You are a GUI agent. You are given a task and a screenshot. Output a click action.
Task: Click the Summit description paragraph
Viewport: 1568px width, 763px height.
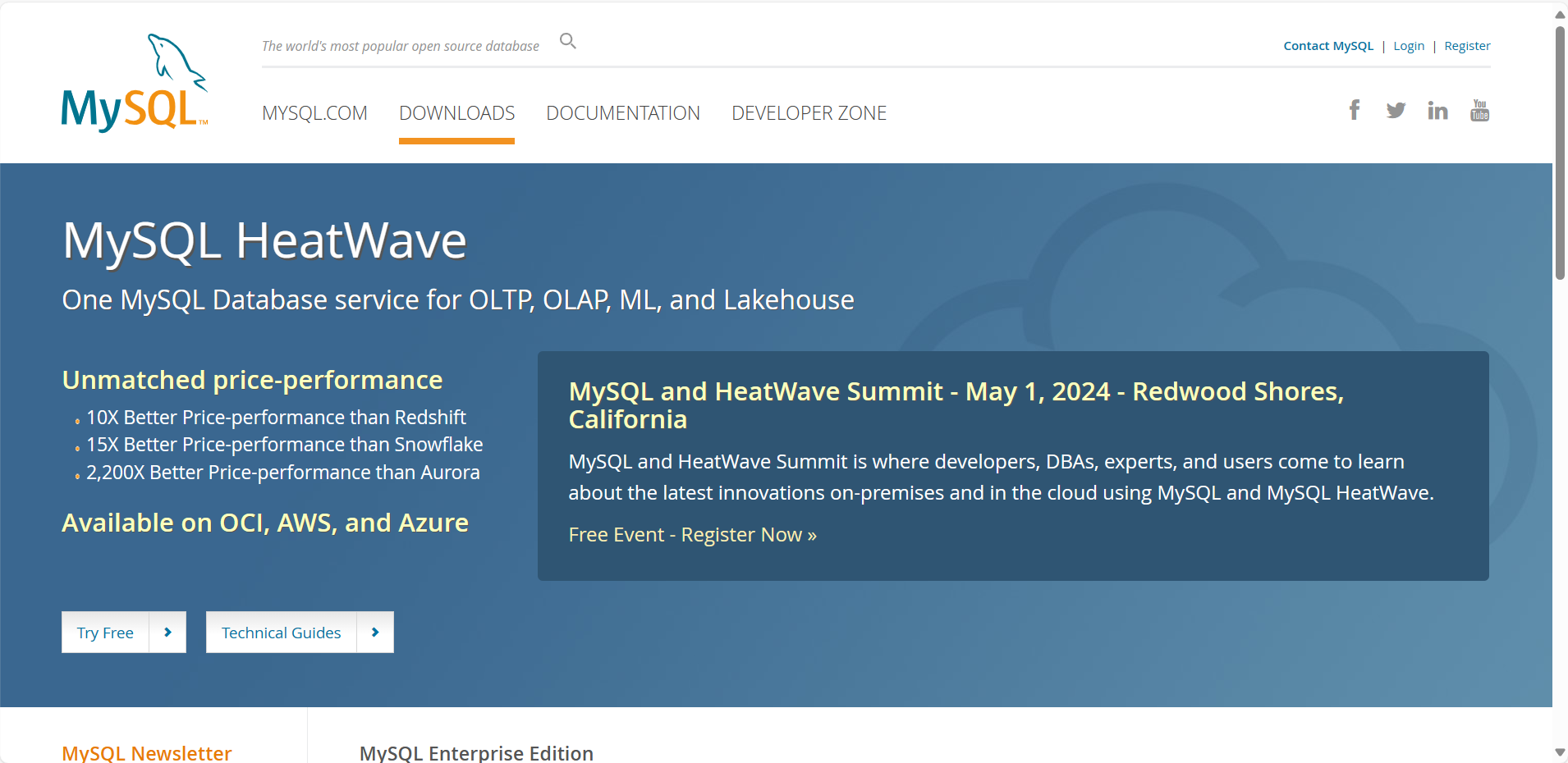click(1002, 477)
